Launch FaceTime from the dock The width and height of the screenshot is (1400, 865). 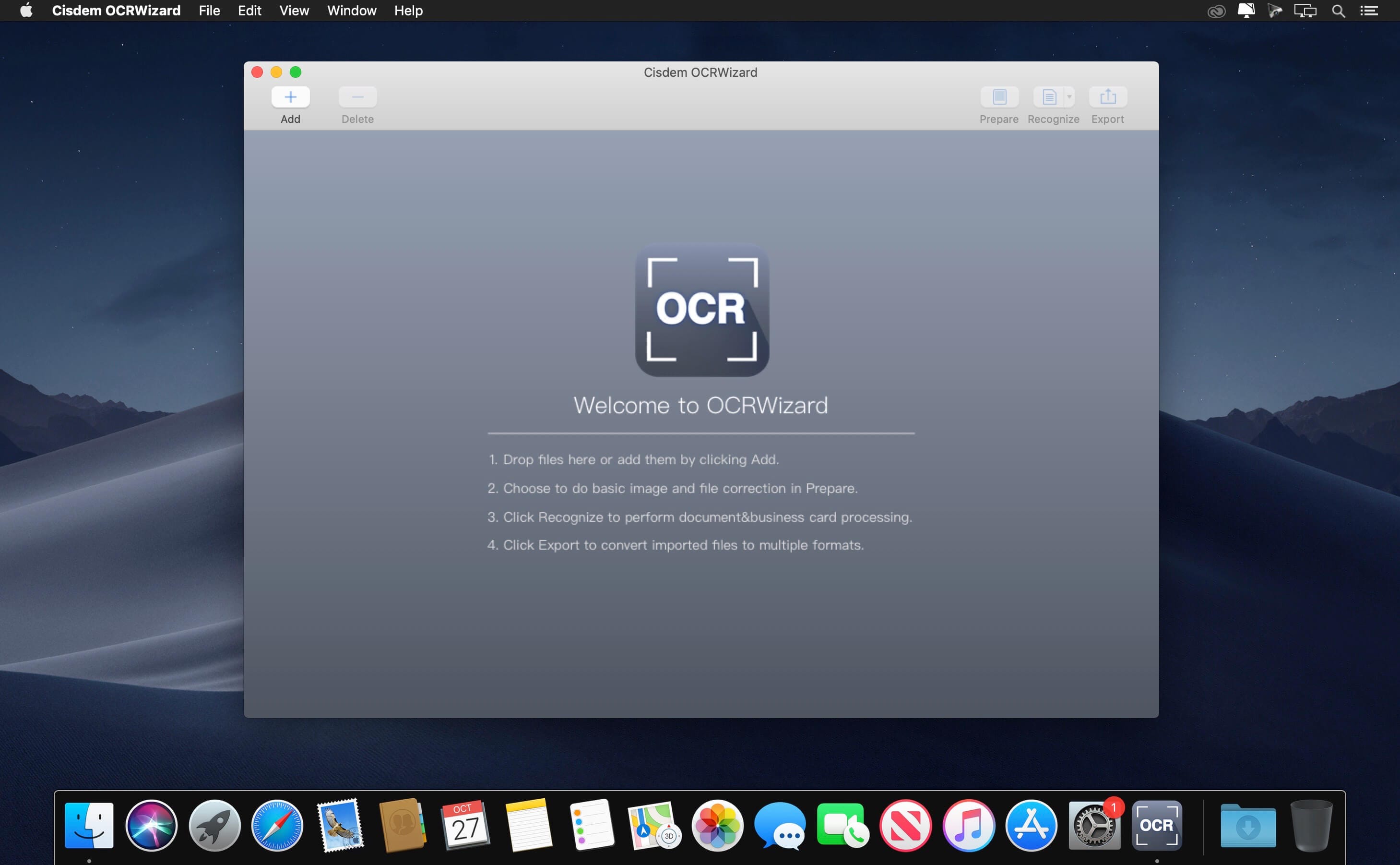[843, 825]
